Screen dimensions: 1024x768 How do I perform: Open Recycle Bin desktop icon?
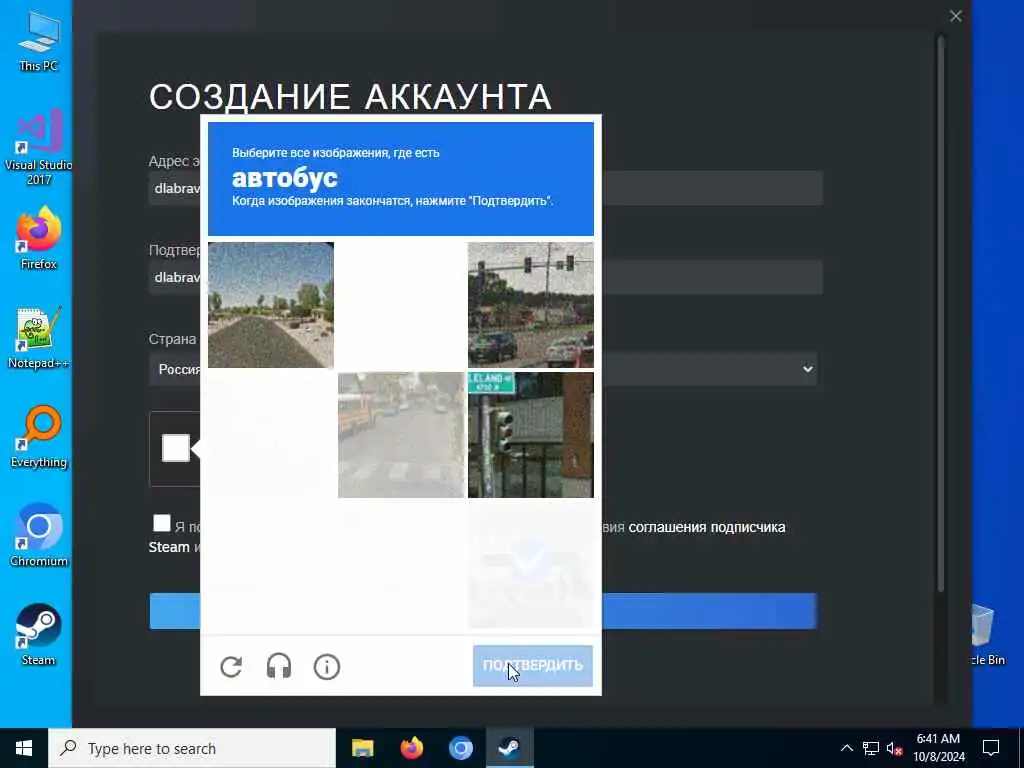click(x=986, y=635)
